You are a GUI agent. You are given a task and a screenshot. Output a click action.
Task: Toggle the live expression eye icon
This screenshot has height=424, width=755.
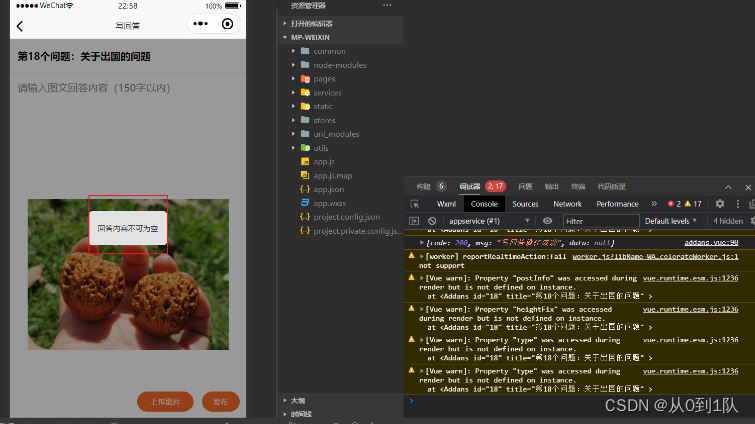(x=547, y=221)
